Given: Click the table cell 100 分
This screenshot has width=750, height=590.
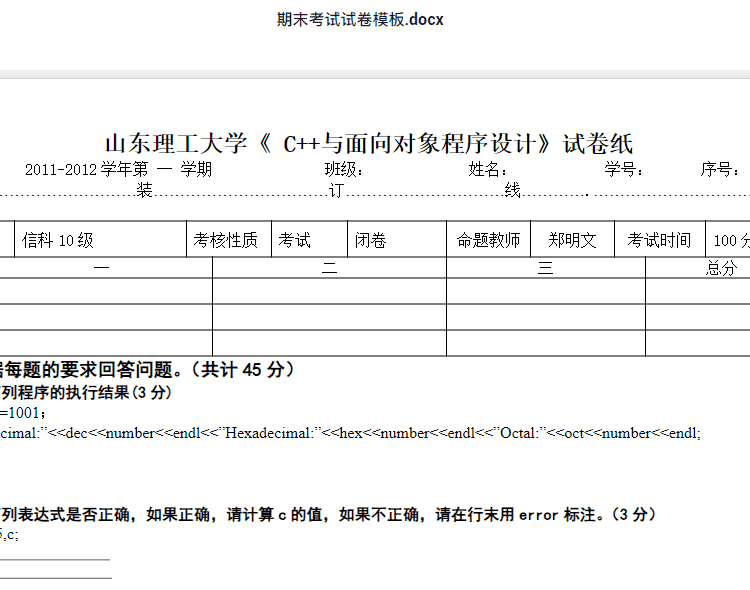Looking at the screenshot, I should [x=728, y=240].
